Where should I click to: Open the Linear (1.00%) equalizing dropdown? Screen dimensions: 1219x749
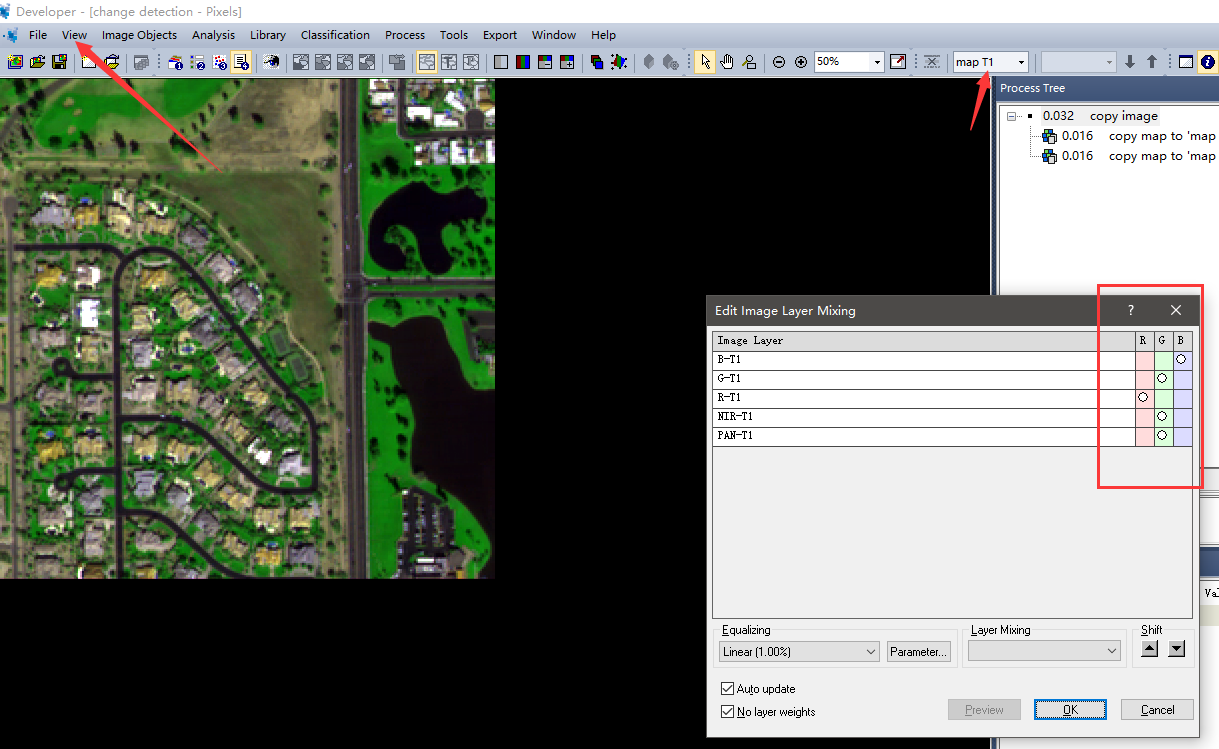tap(799, 651)
